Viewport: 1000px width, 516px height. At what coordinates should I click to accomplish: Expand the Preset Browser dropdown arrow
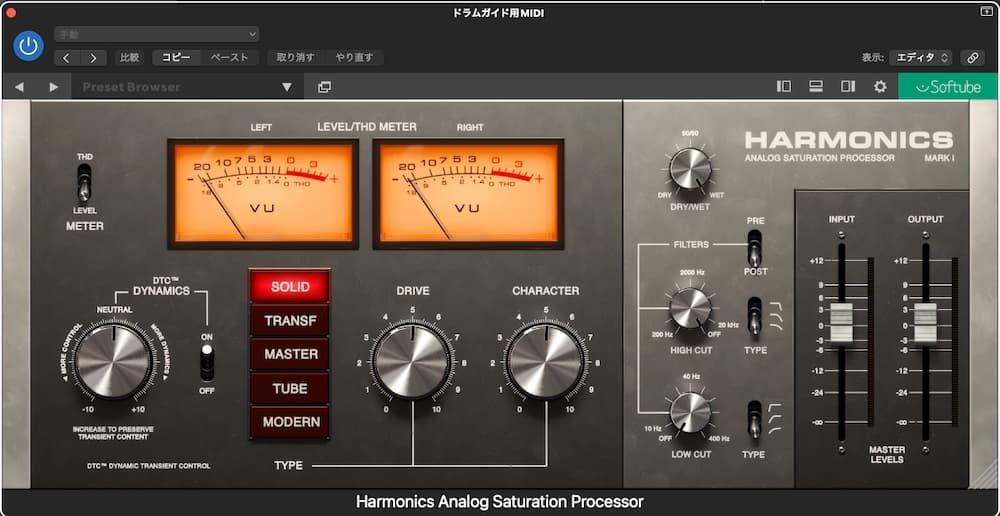click(287, 87)
